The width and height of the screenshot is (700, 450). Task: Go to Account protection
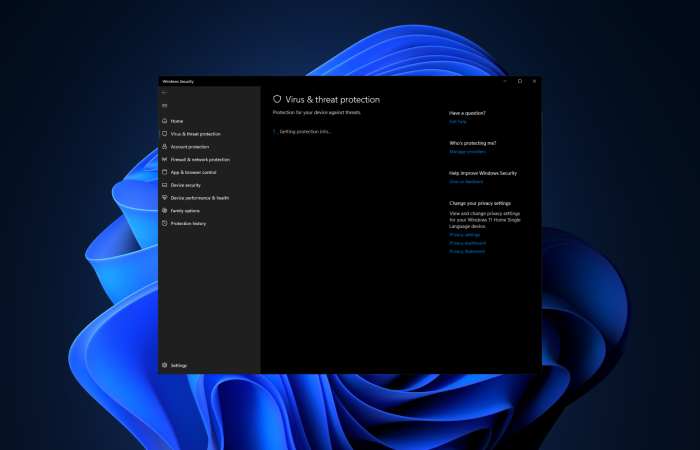pos(190,147)
